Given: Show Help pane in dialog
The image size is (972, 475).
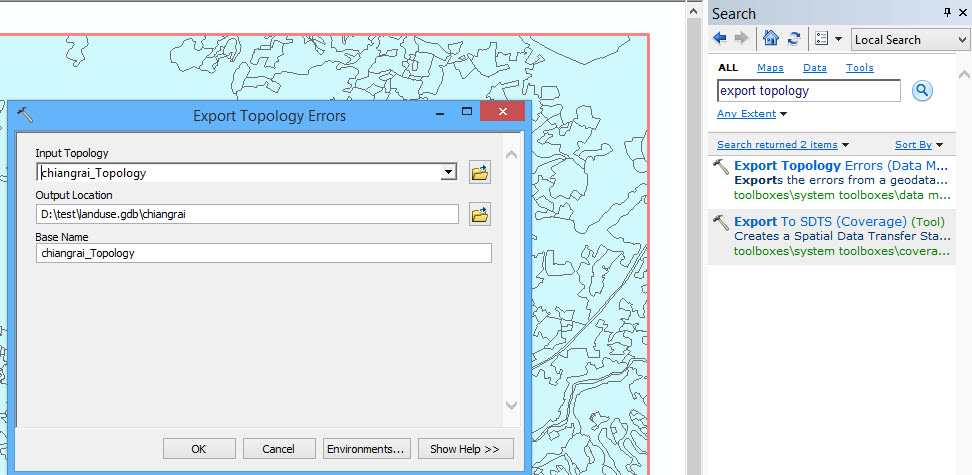Looking at the screenshot, I should click(465, 449).
